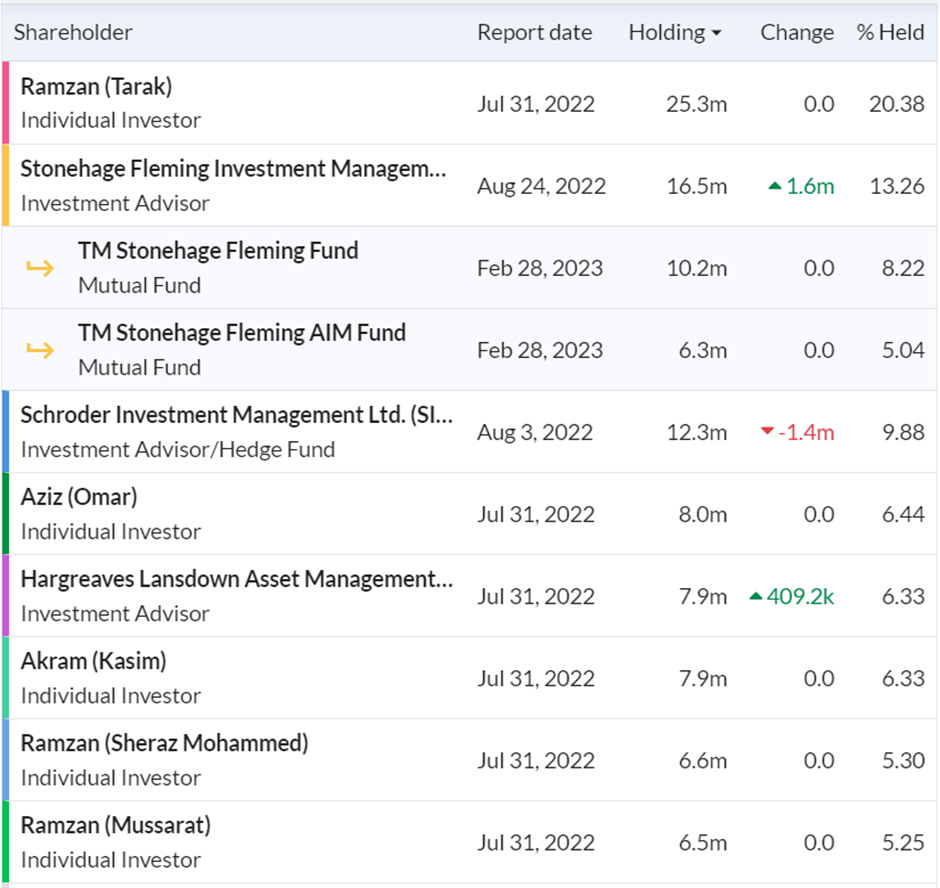940x888 pixels.
Task: Open shareholder Ramzan (Mussarat)
Action: (116, 826)
